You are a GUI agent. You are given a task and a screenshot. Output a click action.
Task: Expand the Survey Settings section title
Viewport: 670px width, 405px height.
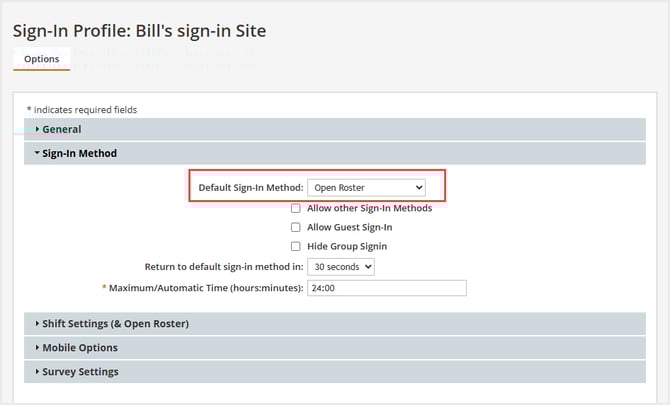(x=80, y=372)
